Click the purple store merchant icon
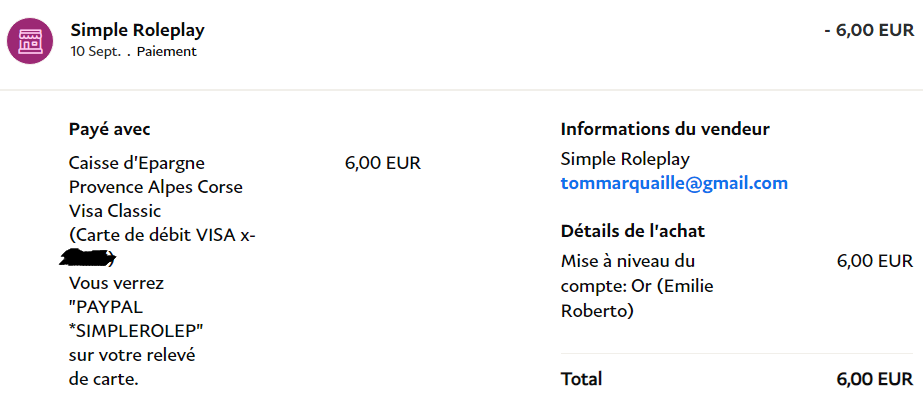Viewport: 923px width, 417px height. click(29, 41)
